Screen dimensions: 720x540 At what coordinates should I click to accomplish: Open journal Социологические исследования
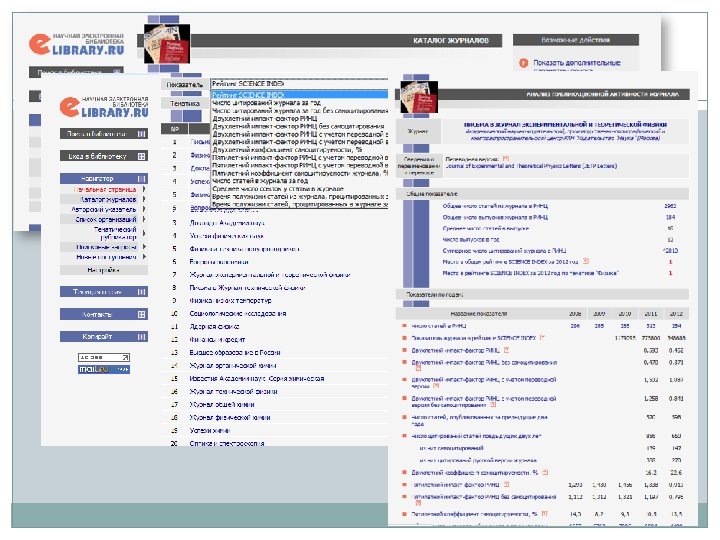[238, 314]
